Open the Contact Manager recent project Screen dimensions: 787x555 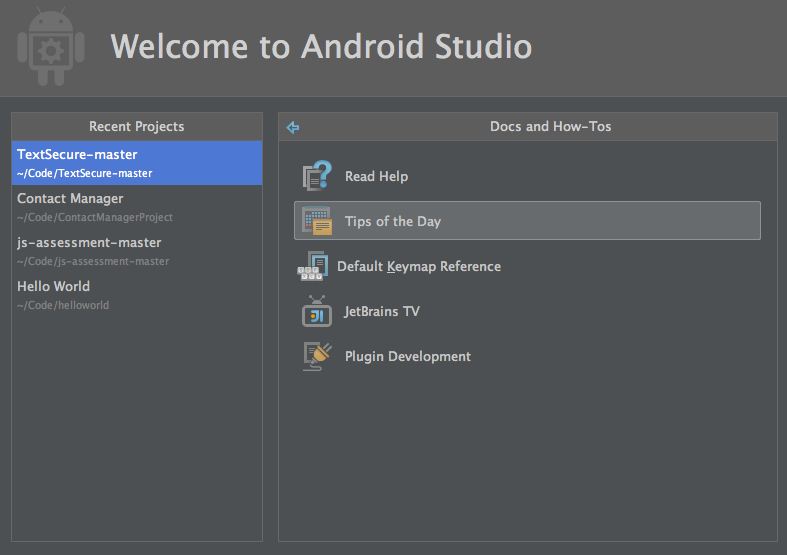[x=70, y=198]
